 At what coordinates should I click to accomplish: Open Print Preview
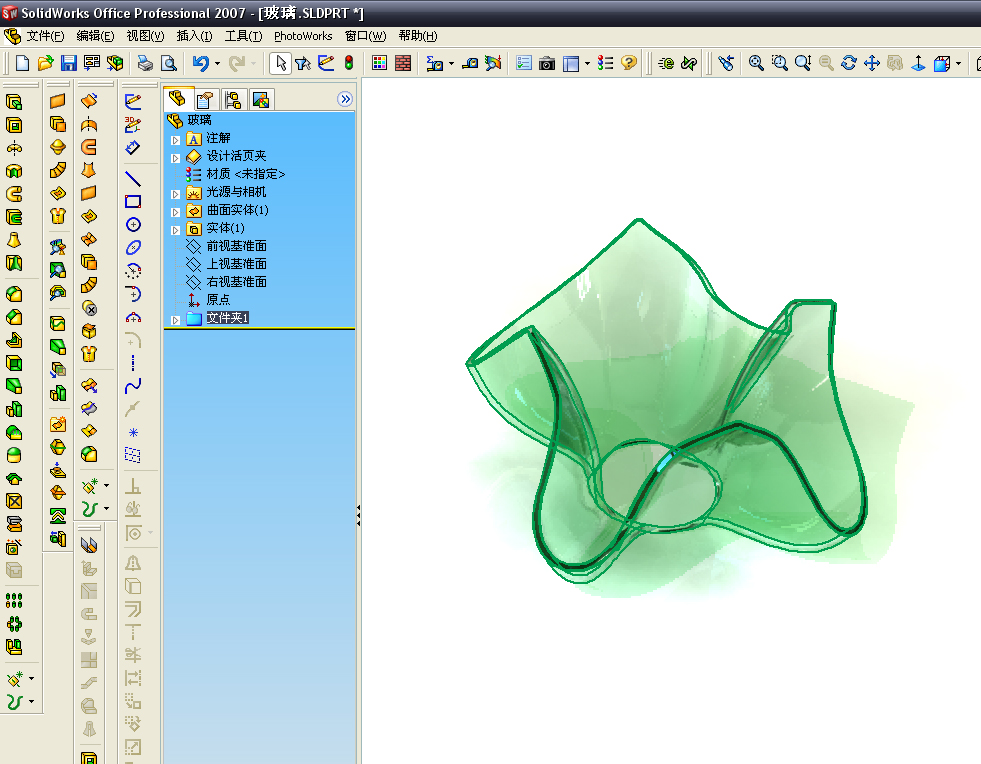click(x=168, y=63)
